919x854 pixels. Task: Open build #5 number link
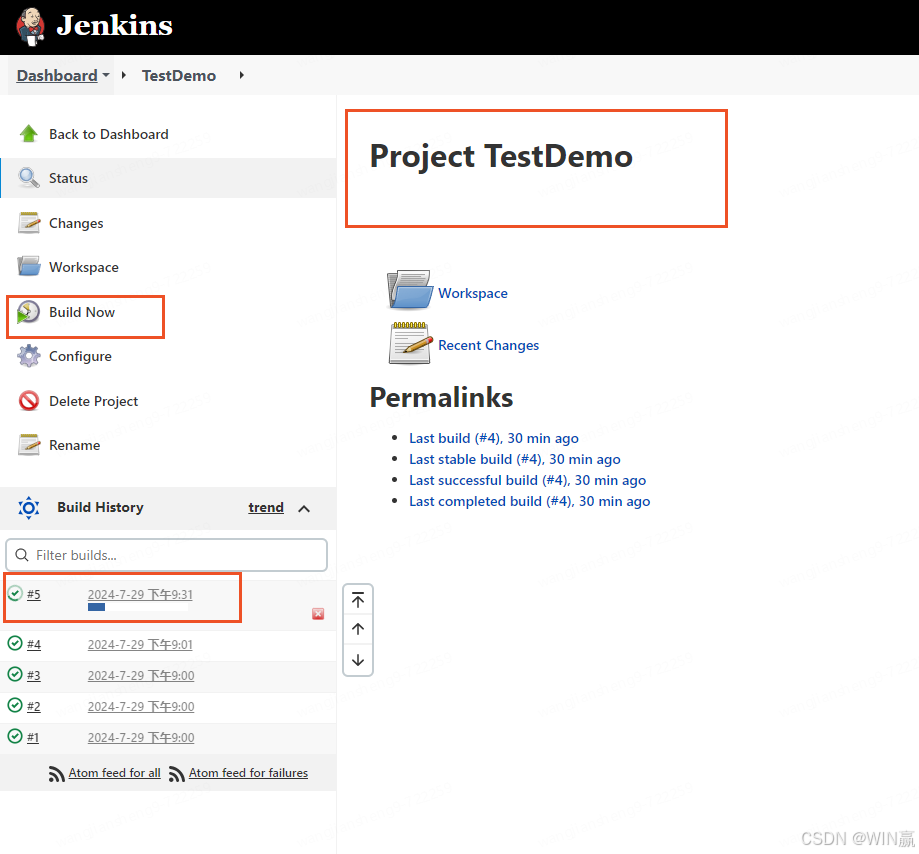[x=33, y=595]
